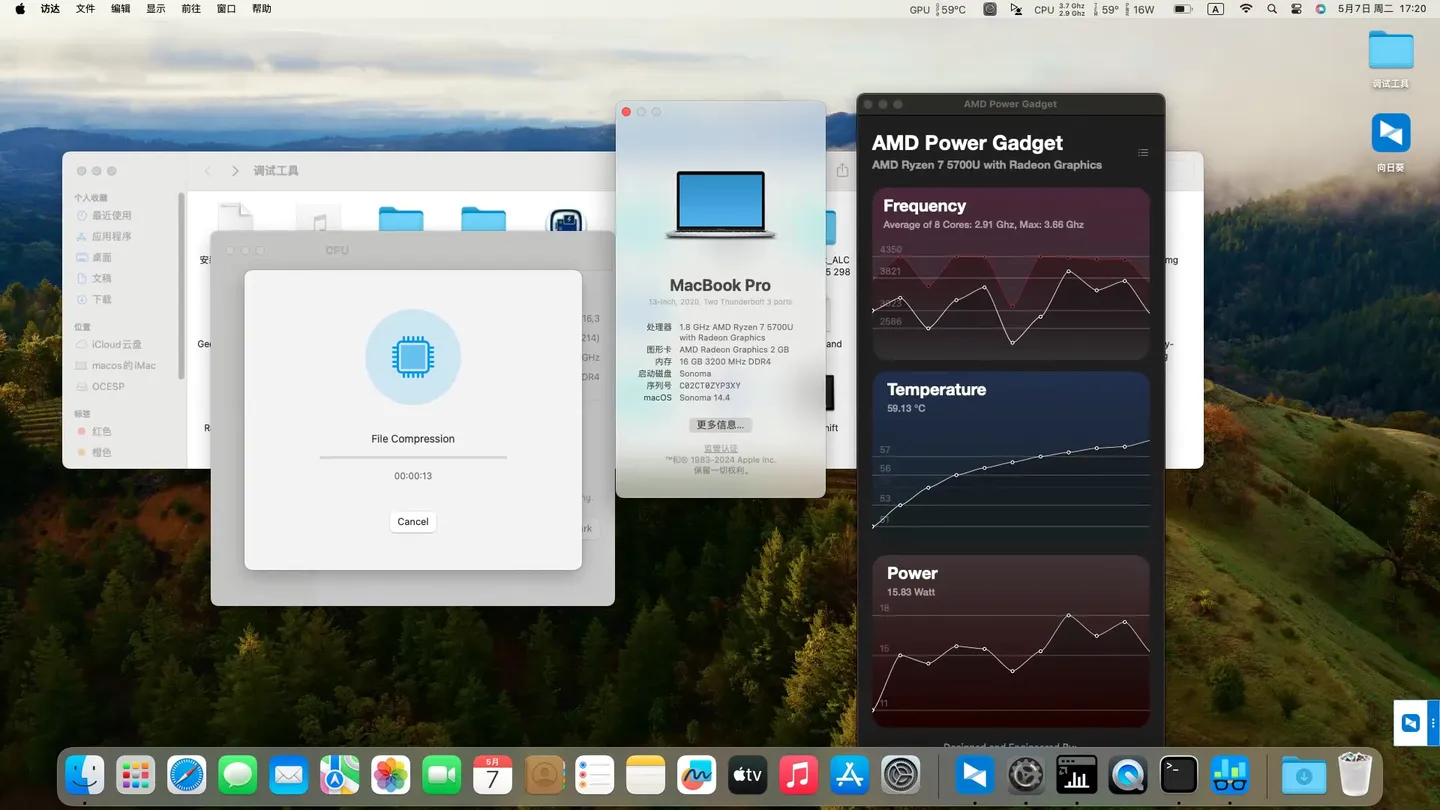Select 应用程序 in Finder sidebar
Image resolution: width=1440 pixels, height=810 pixels.
111,237
